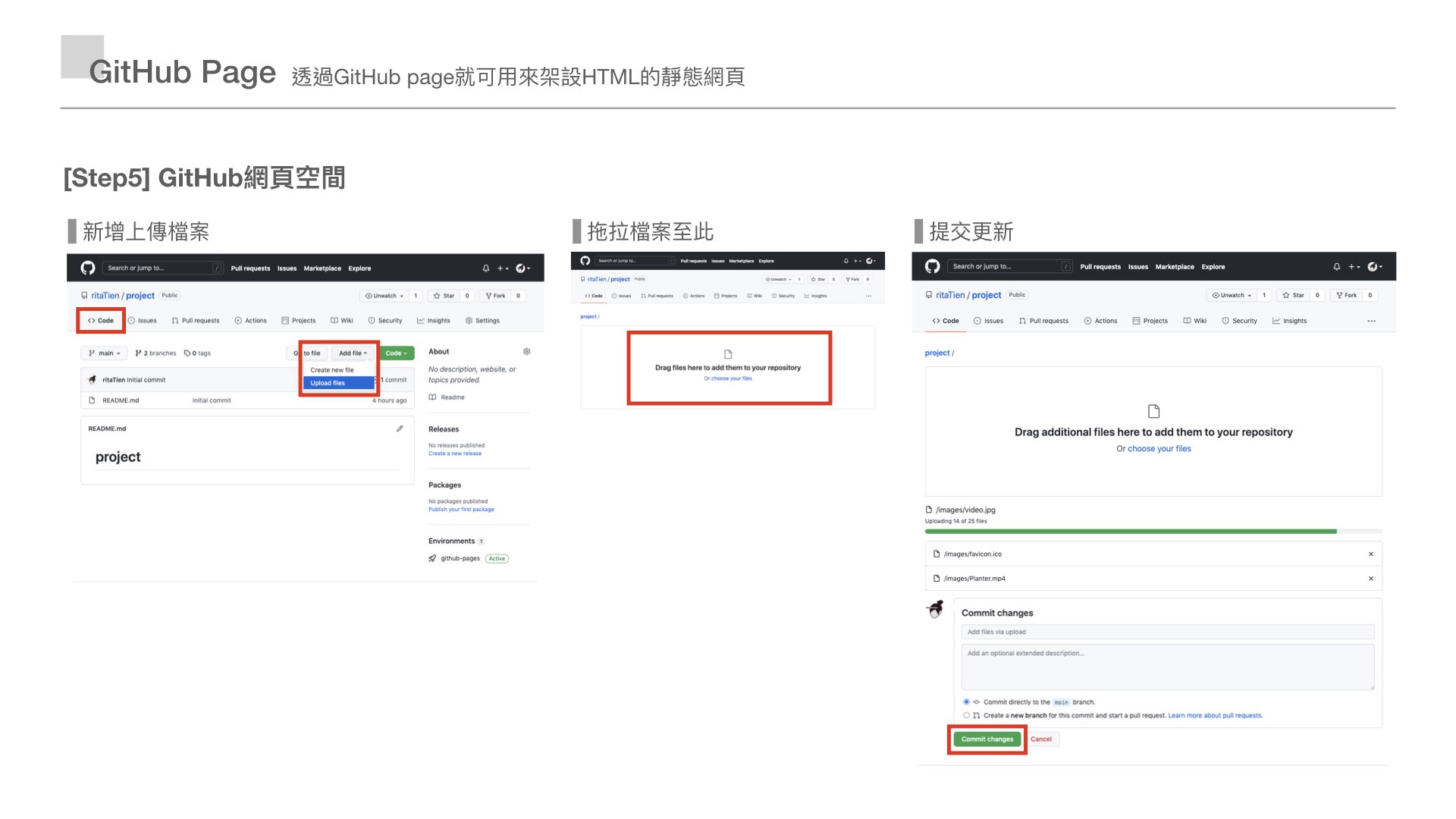Remove /images/favicon.ico from the upload list

tap(1370, 554)
